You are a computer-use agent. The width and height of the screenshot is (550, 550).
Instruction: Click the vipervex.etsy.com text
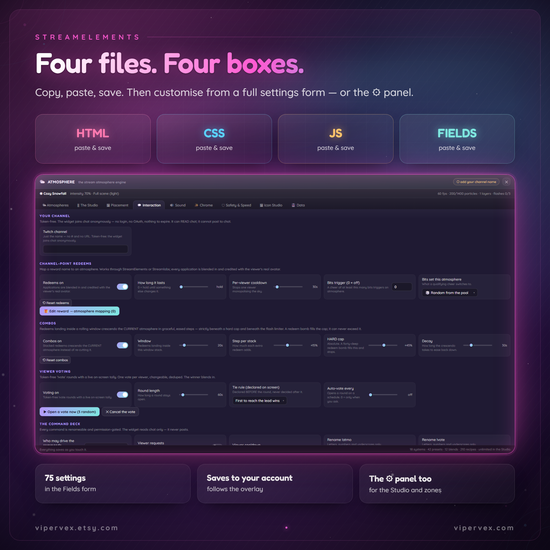pyautogui.click(x=76, y=528)
